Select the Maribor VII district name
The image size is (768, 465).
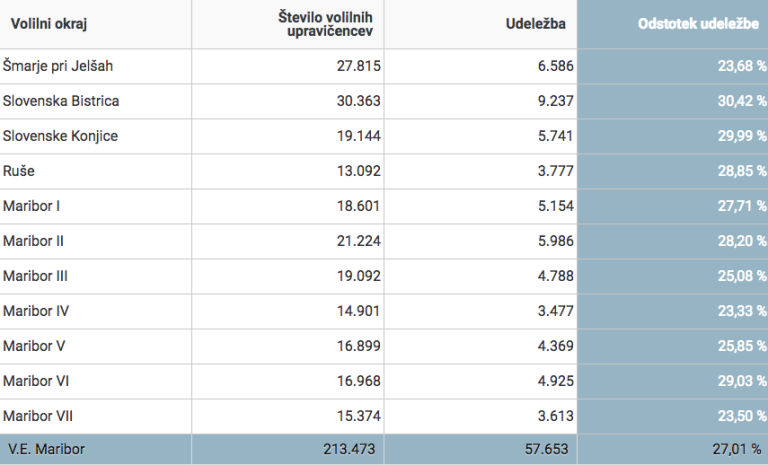pos(38,415)
